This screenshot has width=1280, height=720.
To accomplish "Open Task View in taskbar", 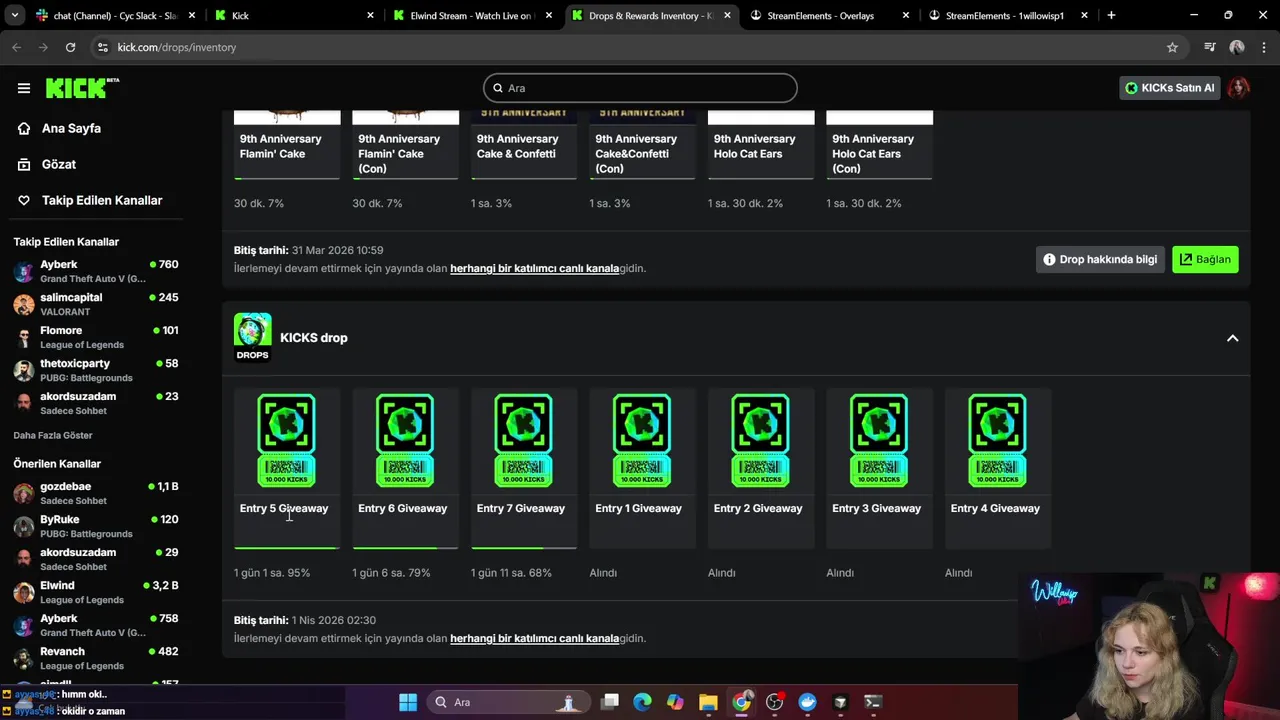I will pos(610,702).
